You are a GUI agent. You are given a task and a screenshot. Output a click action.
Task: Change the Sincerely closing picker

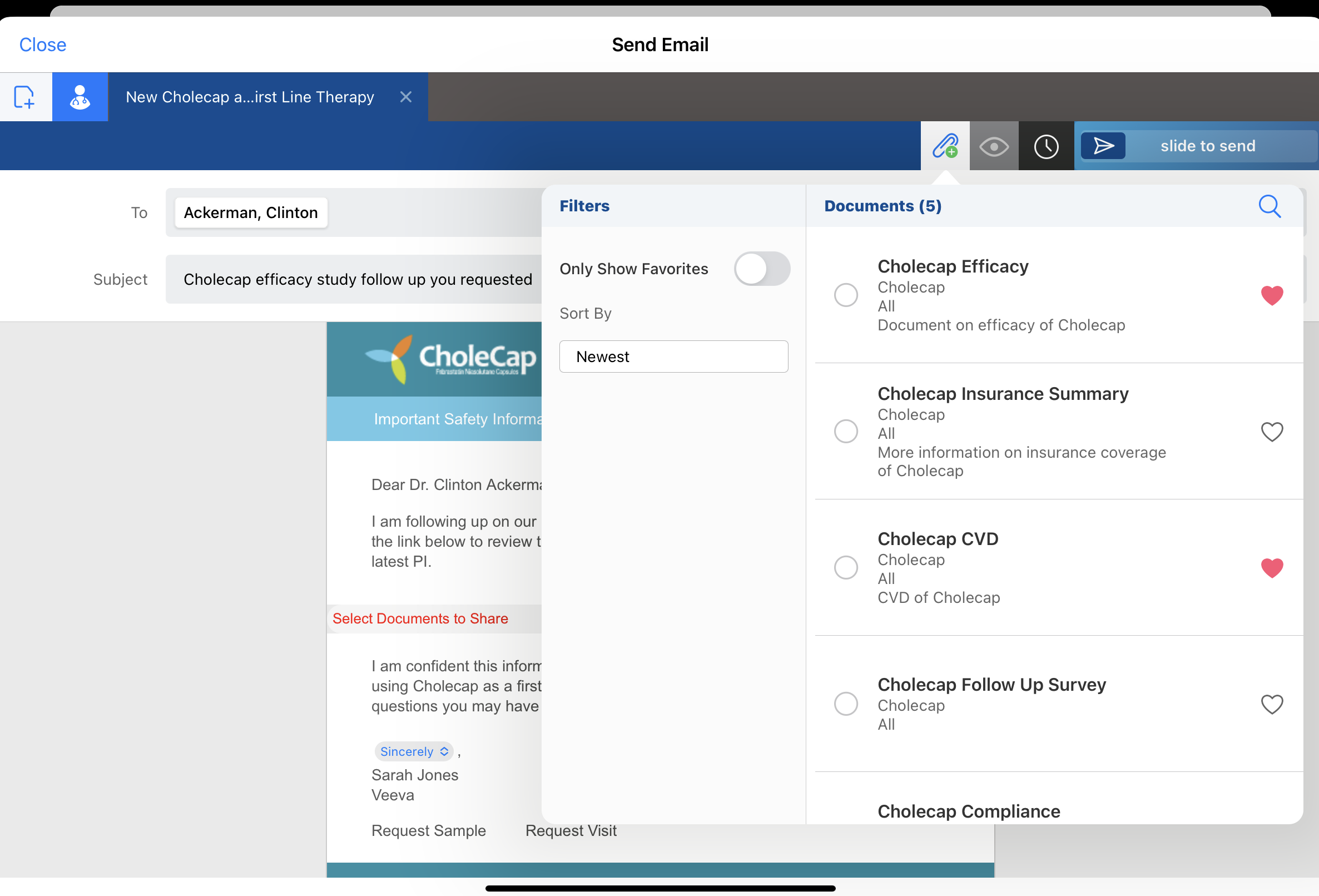(x=414, y=751)
